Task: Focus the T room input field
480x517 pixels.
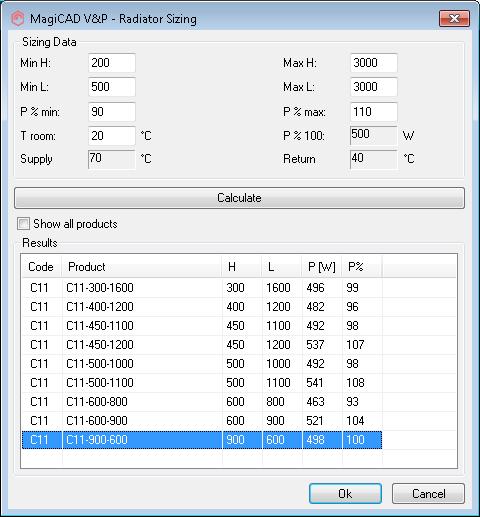Action: click(x=112, y=136)
